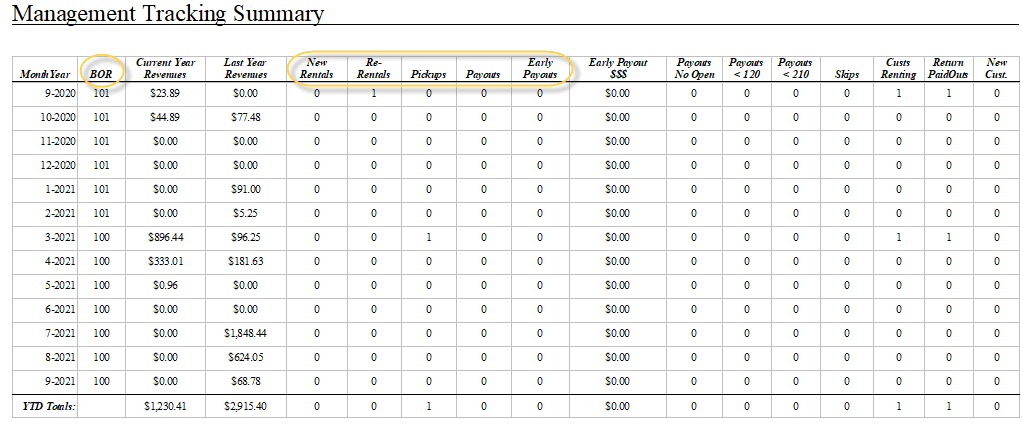Image resolution: width=1023 pixels, height=425 pixels.
Task: Click the Last Year Revenues header
Action: [245, 68]
